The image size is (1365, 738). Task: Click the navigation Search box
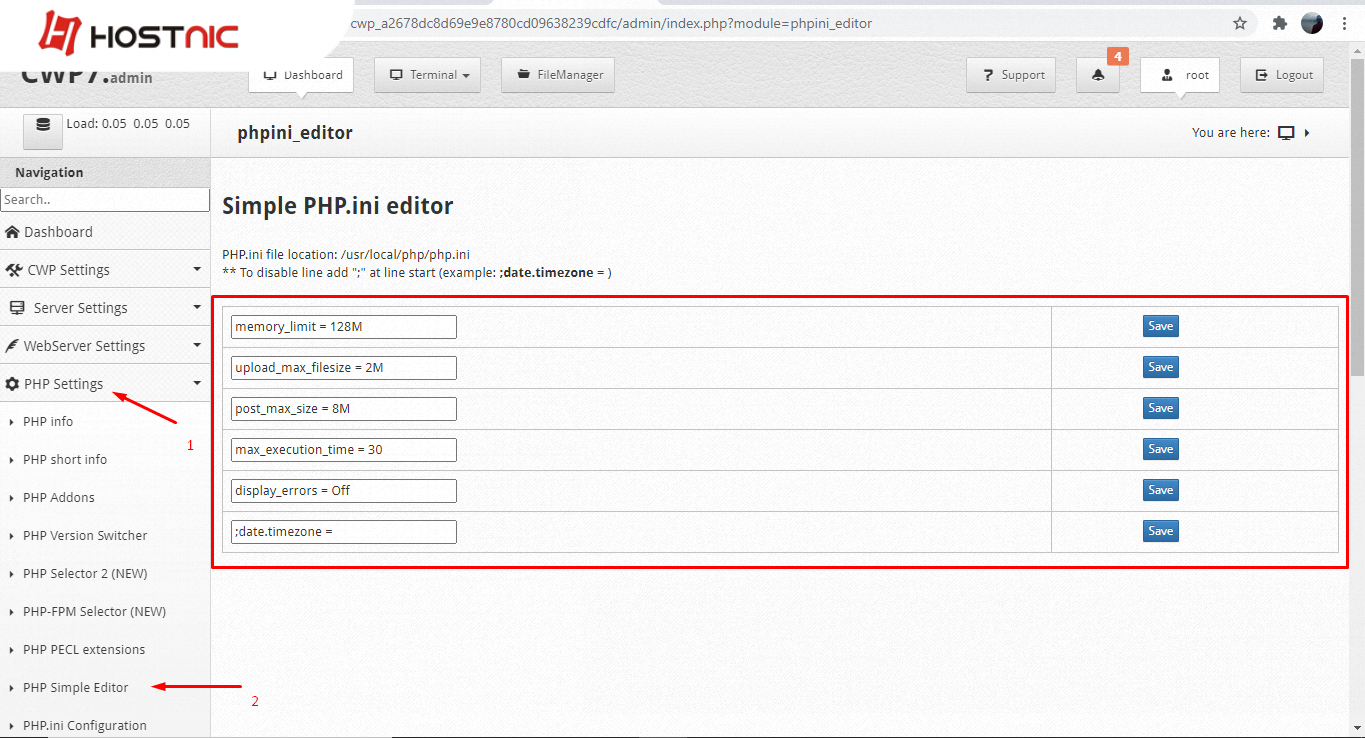pyautogui.click(x=105, y=200)
